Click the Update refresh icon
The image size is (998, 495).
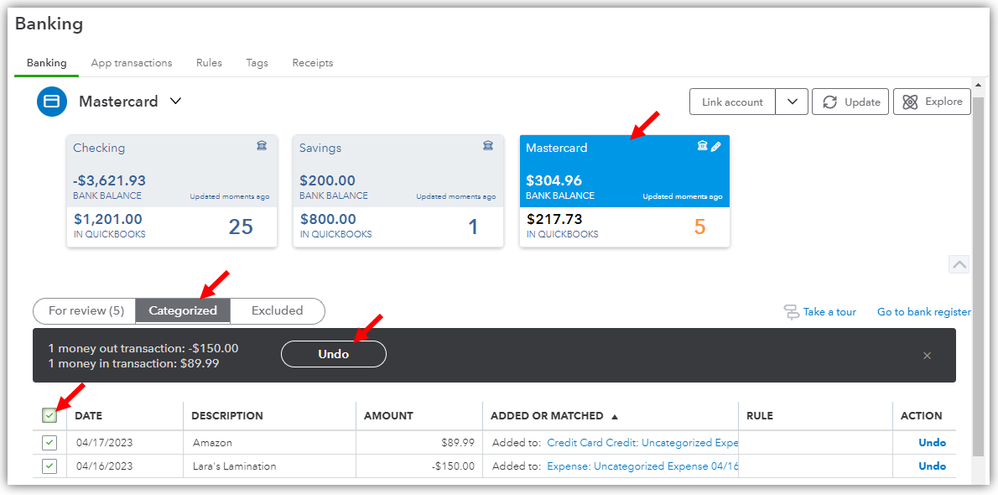point(830,102)
